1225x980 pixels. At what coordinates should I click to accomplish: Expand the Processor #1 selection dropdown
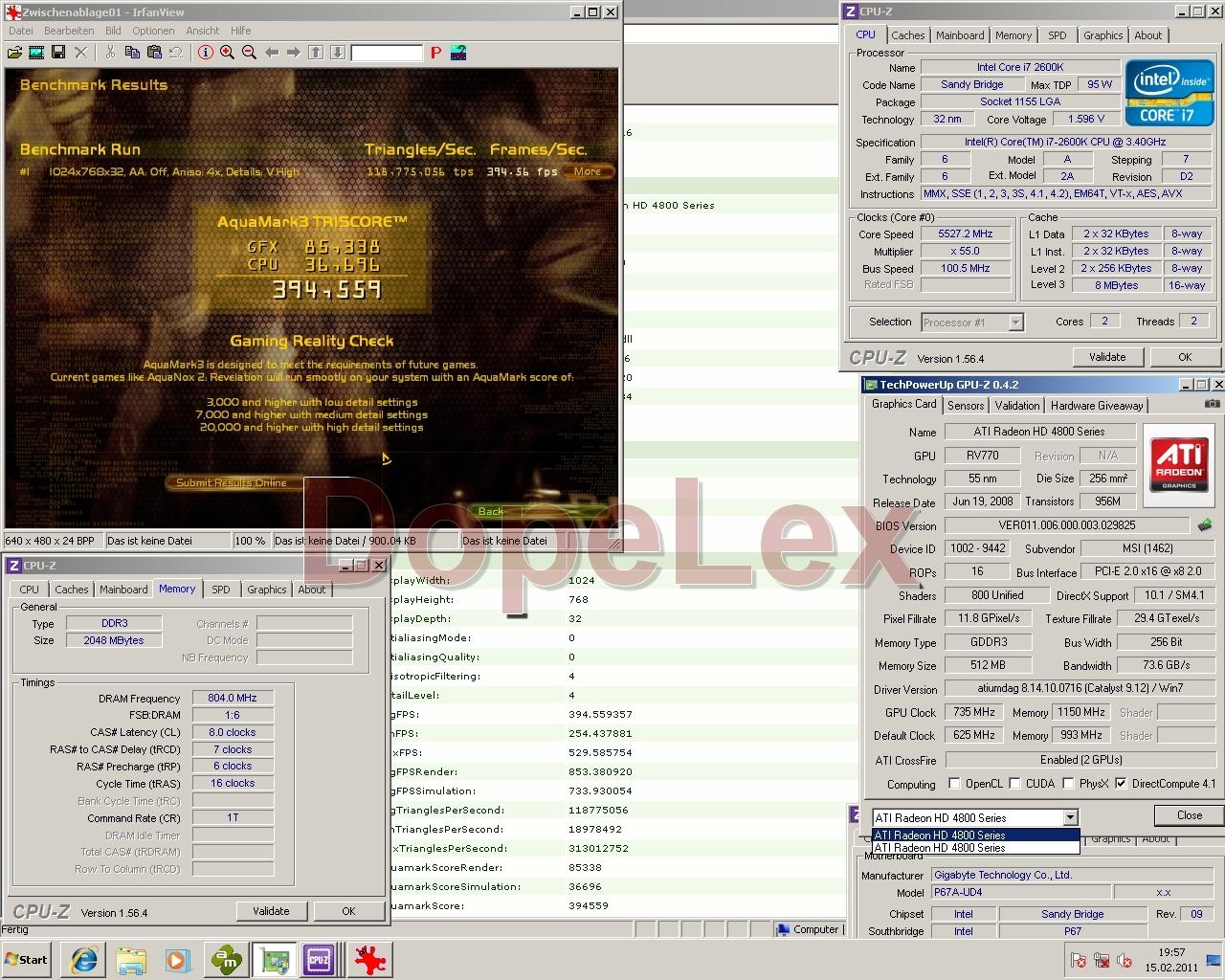[1015, 323]
